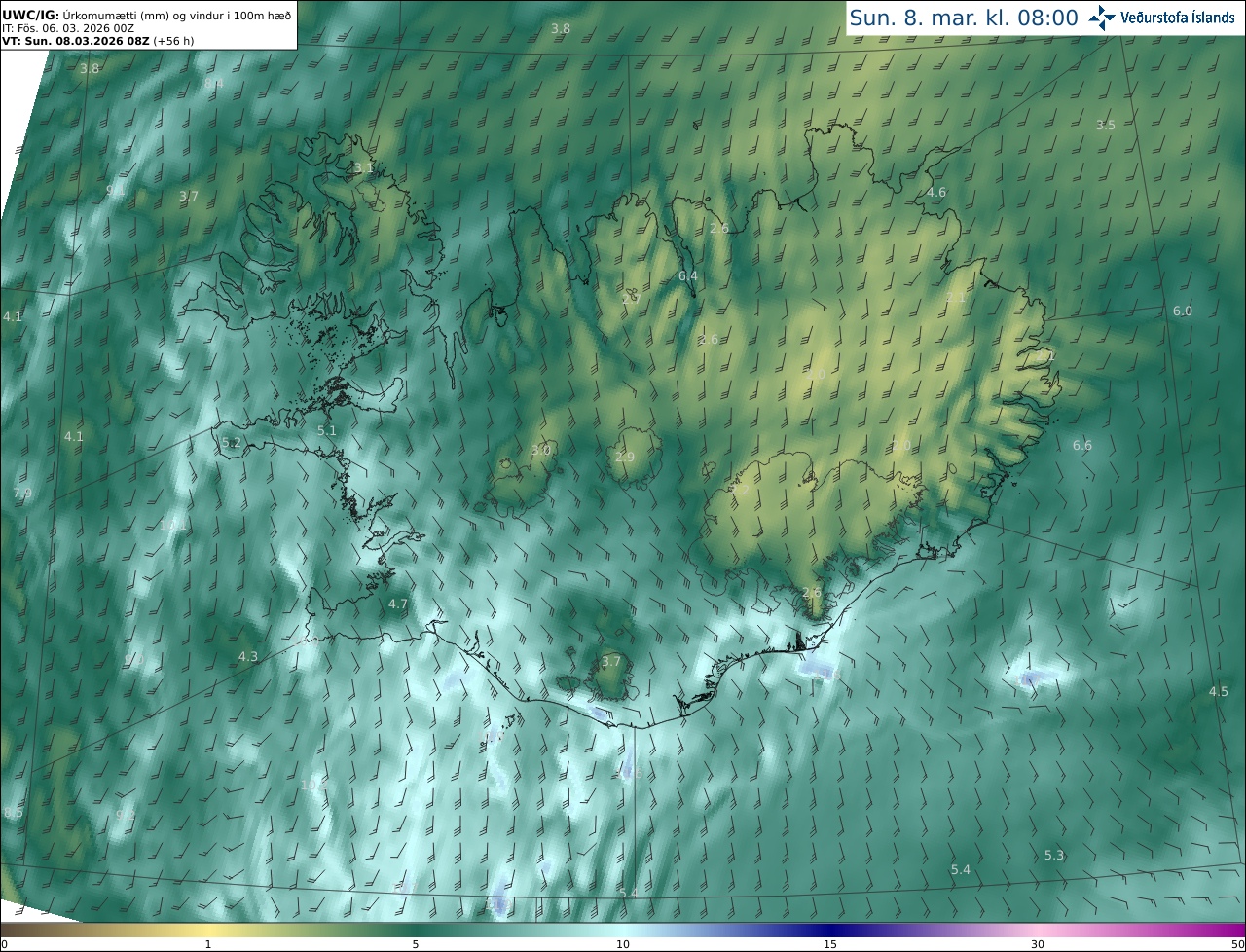Click the color scale tick label 10
This screenshot has height=952, width=1246.
tap(623, 944)
